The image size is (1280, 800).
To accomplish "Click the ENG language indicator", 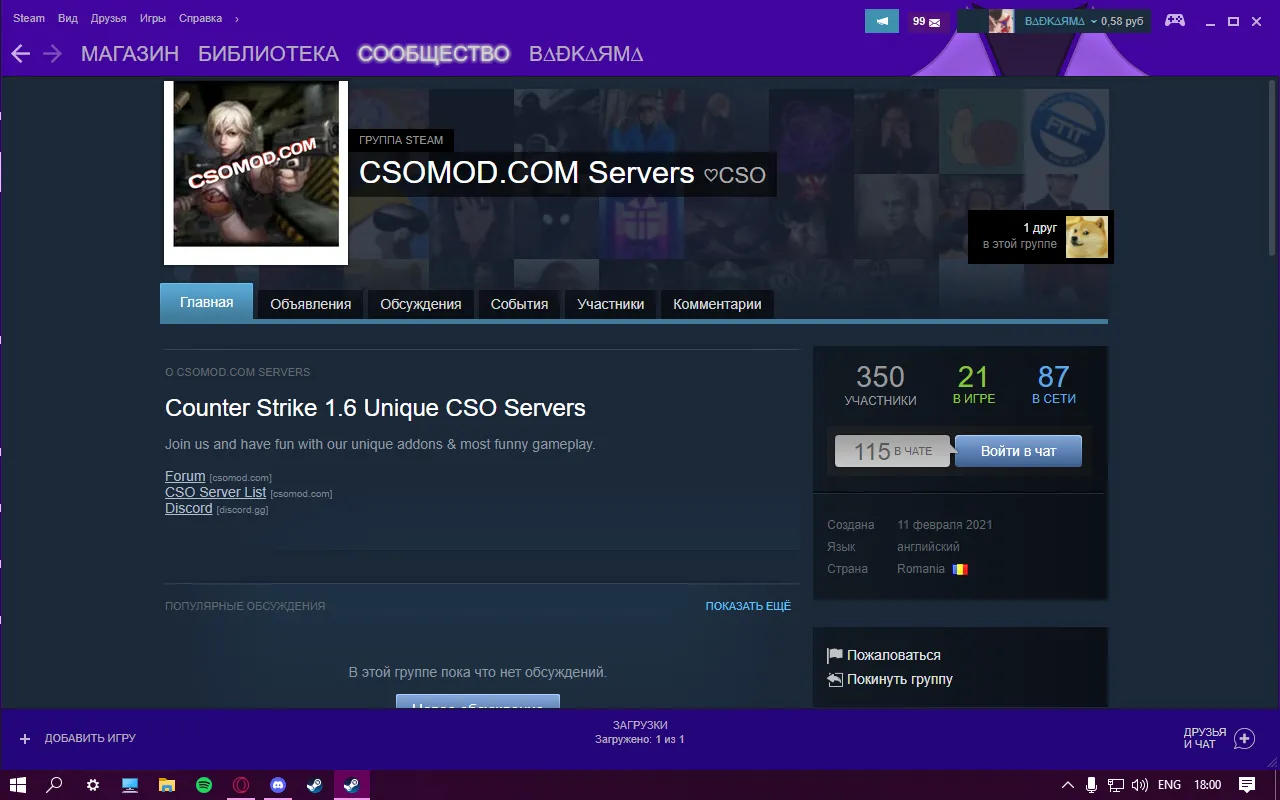I will coord(1169,785).
